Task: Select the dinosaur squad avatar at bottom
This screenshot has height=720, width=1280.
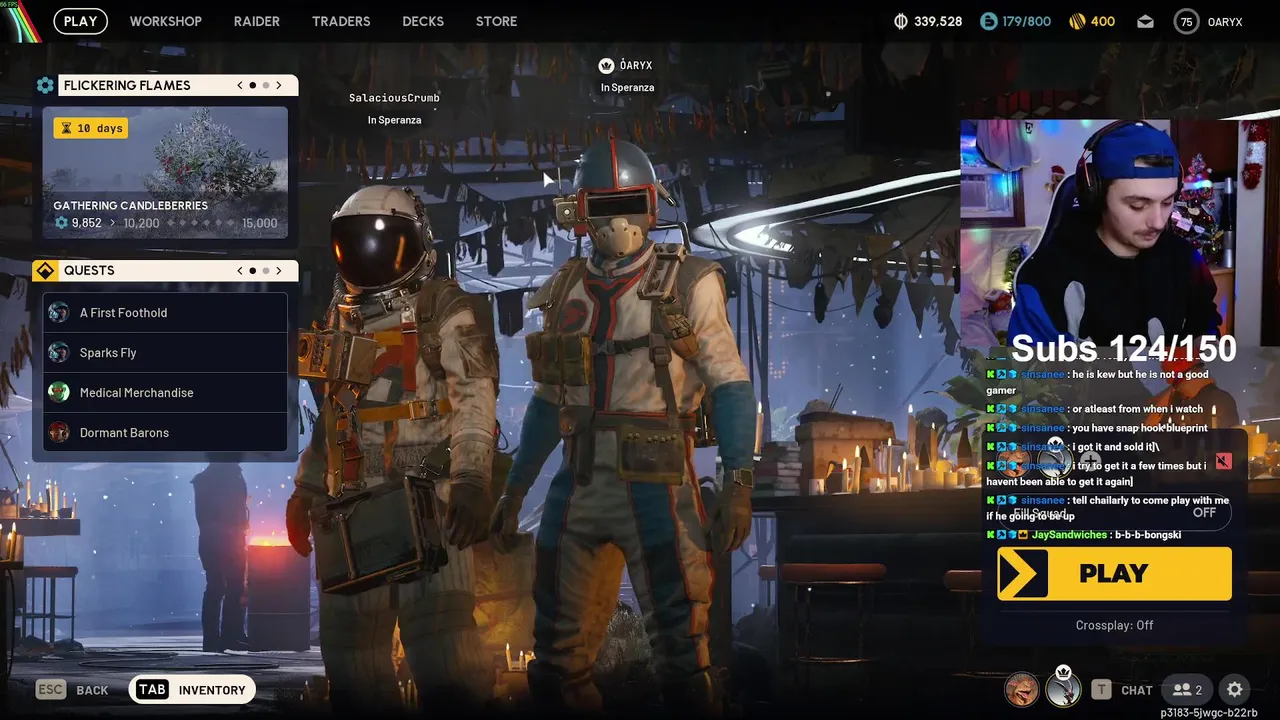Action: tap(1021, 689)
